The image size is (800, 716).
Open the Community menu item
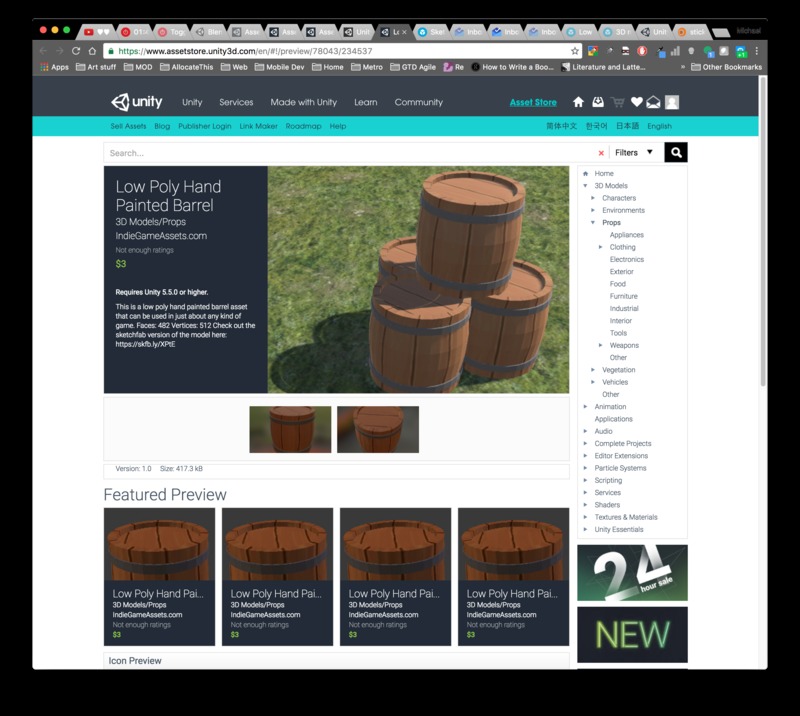(x=418, y=102)
